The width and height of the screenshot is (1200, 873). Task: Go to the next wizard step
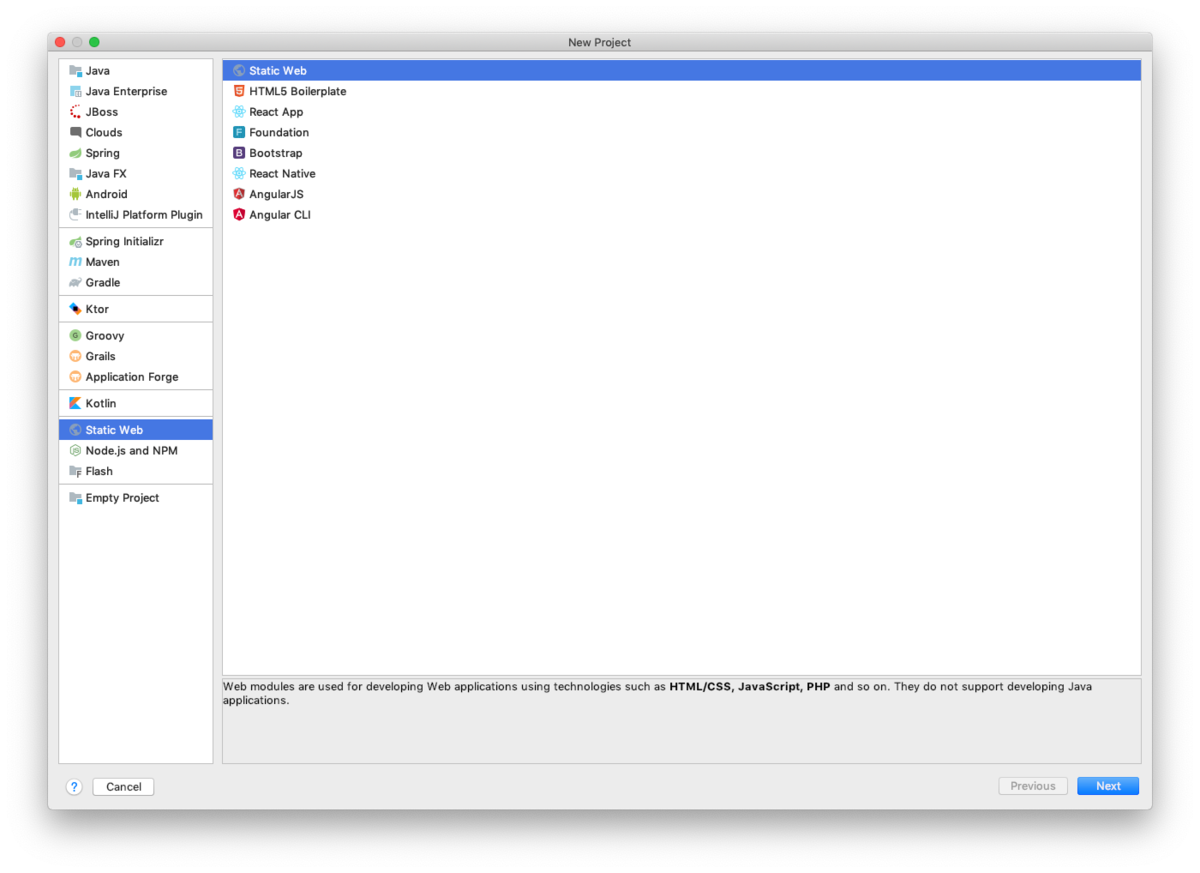click(x=1108, y=786)
